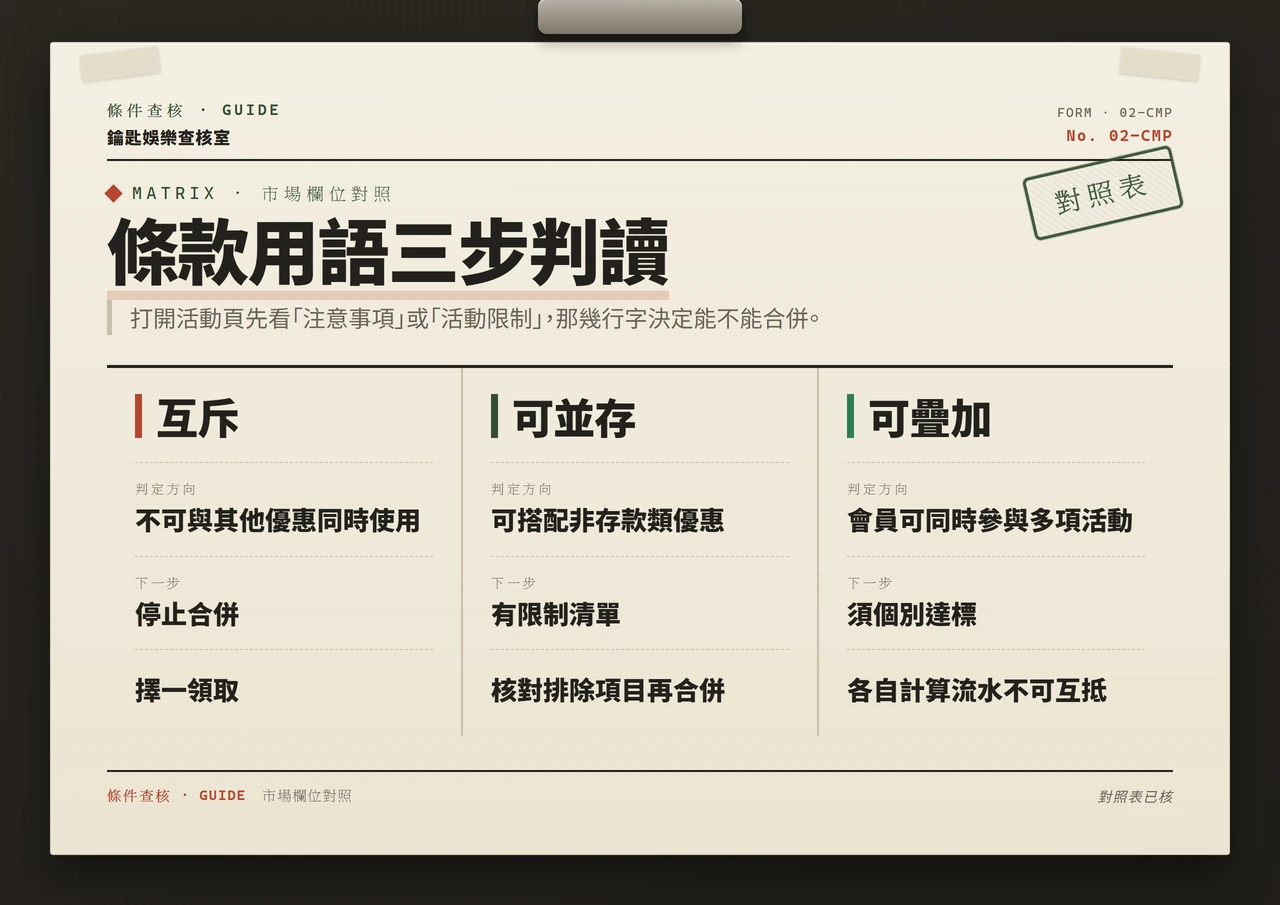Click the text 有限制清單
Screen dimensions: 1280x905
click(x=556, y=614)
